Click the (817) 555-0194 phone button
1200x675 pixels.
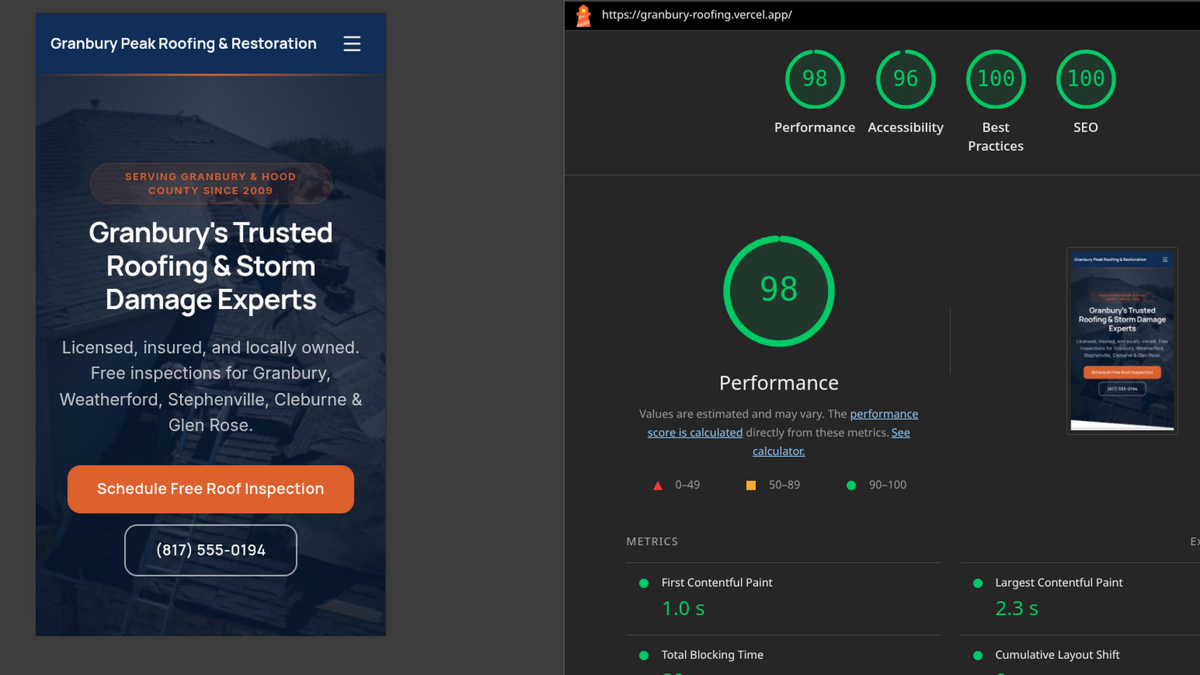tap(211, 550)
